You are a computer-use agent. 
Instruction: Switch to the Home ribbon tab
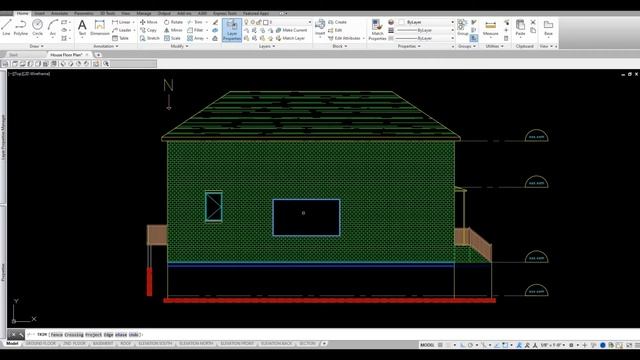tap(22, 13)
